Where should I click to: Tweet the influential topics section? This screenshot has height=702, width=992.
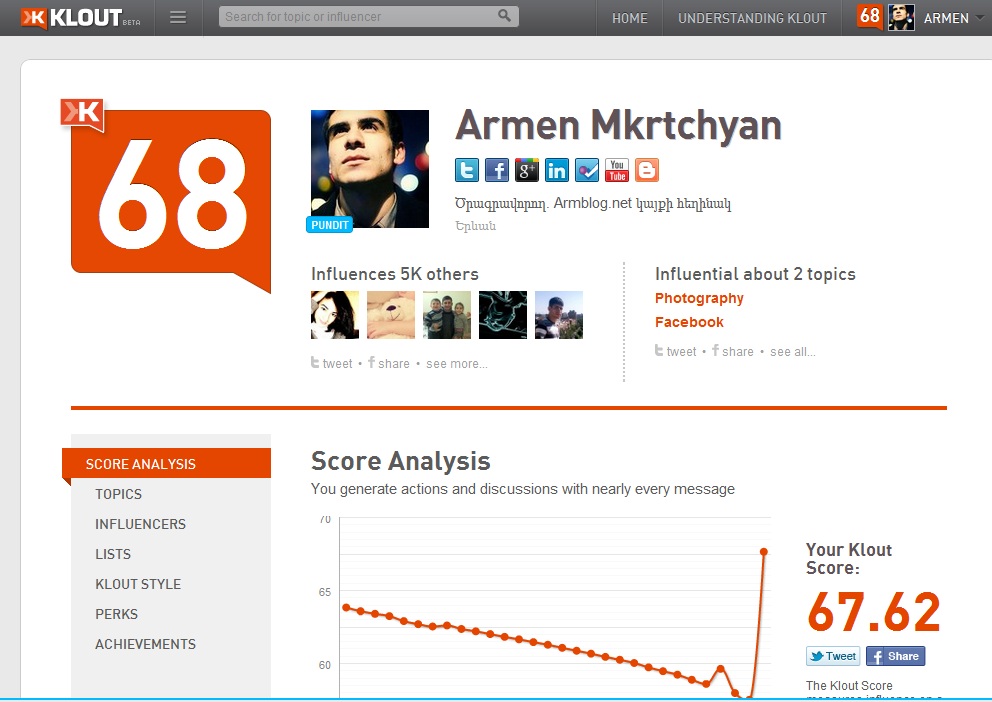pyautogui.click(x=676, y=352)
